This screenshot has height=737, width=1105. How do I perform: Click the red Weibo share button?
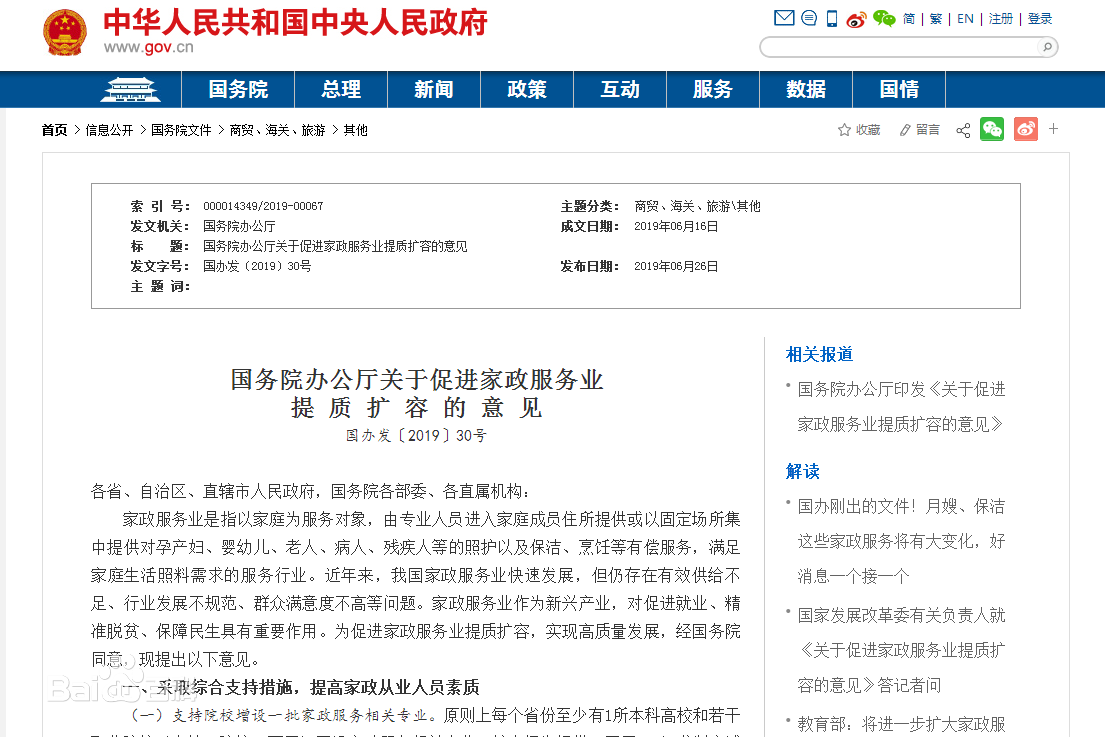click(1025, 129)
